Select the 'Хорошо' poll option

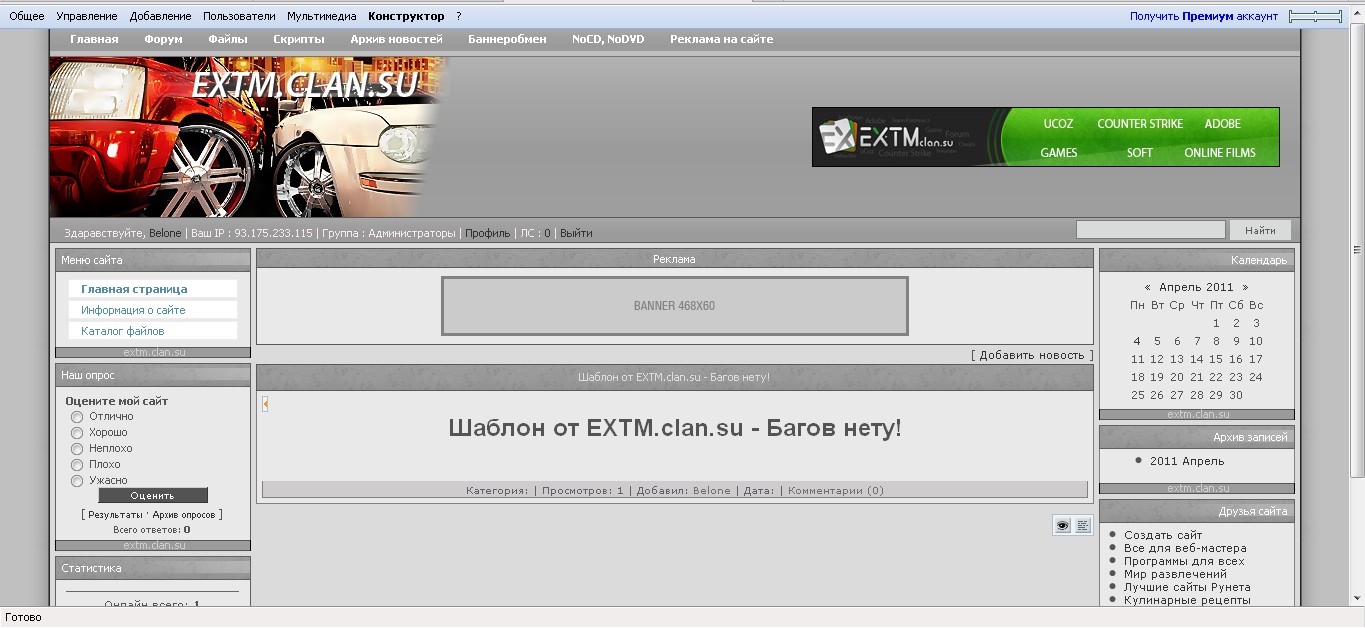tap(76, 433)
